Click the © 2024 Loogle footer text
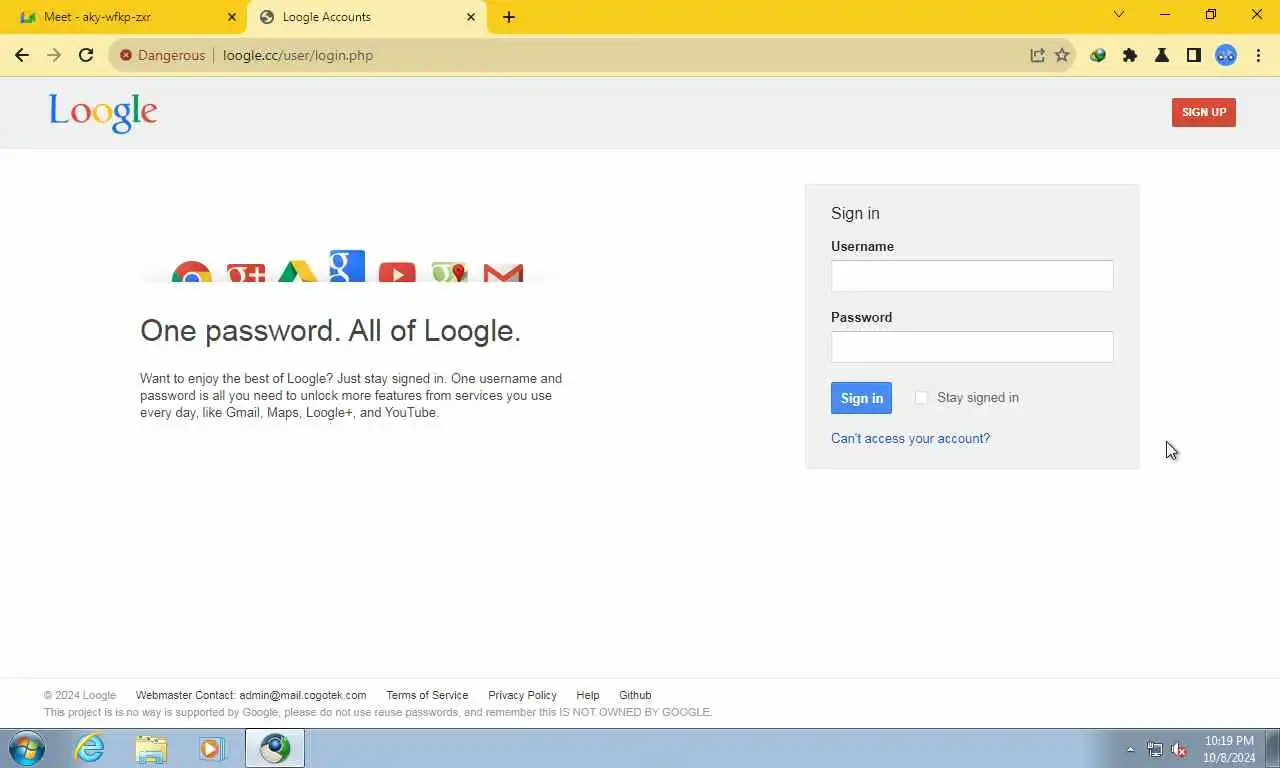Viewport: 1280px width, 768px height. (x=80, y=695)
